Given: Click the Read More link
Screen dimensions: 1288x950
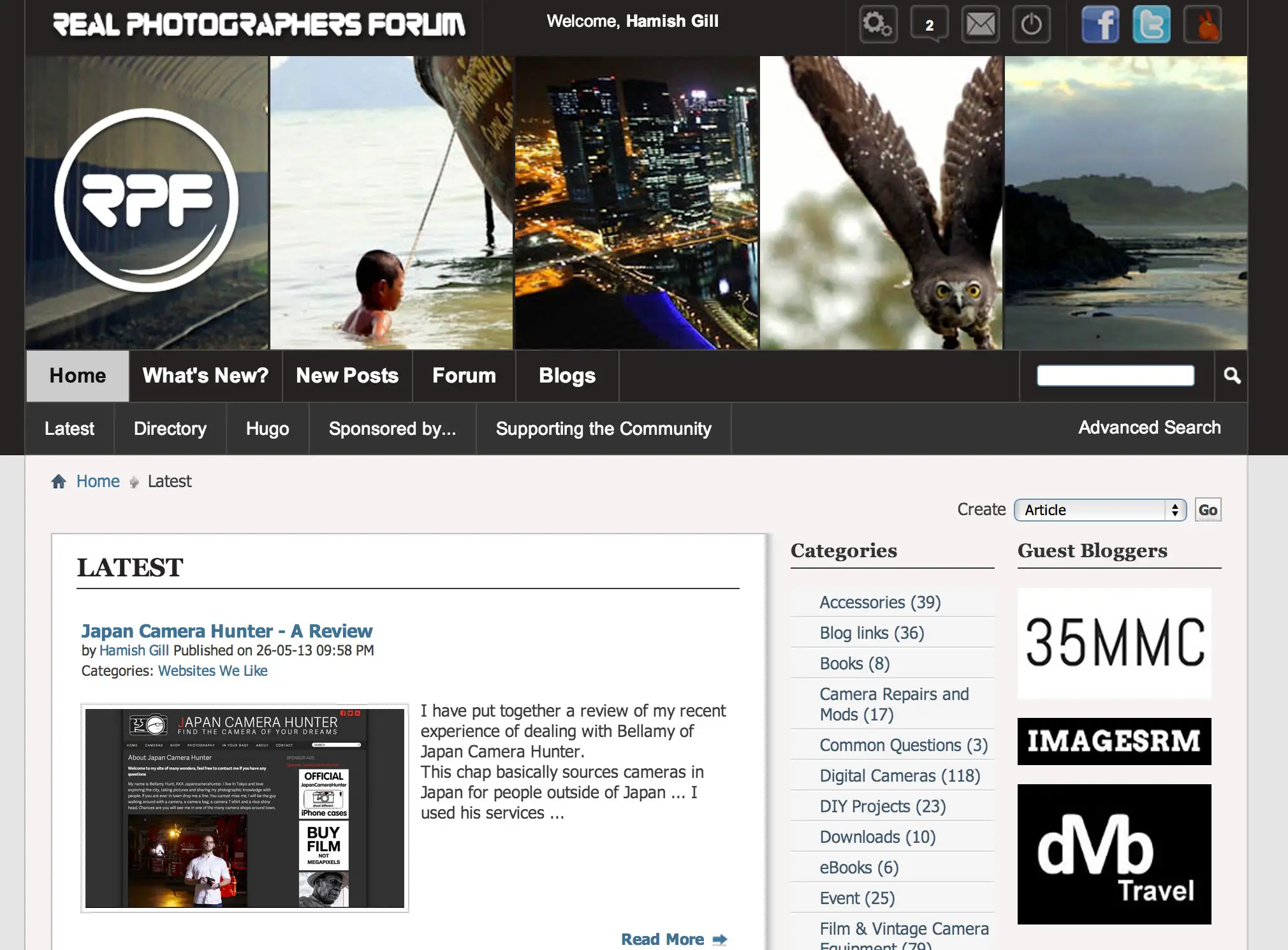Looking at the screenshot, I should (662, 939).
